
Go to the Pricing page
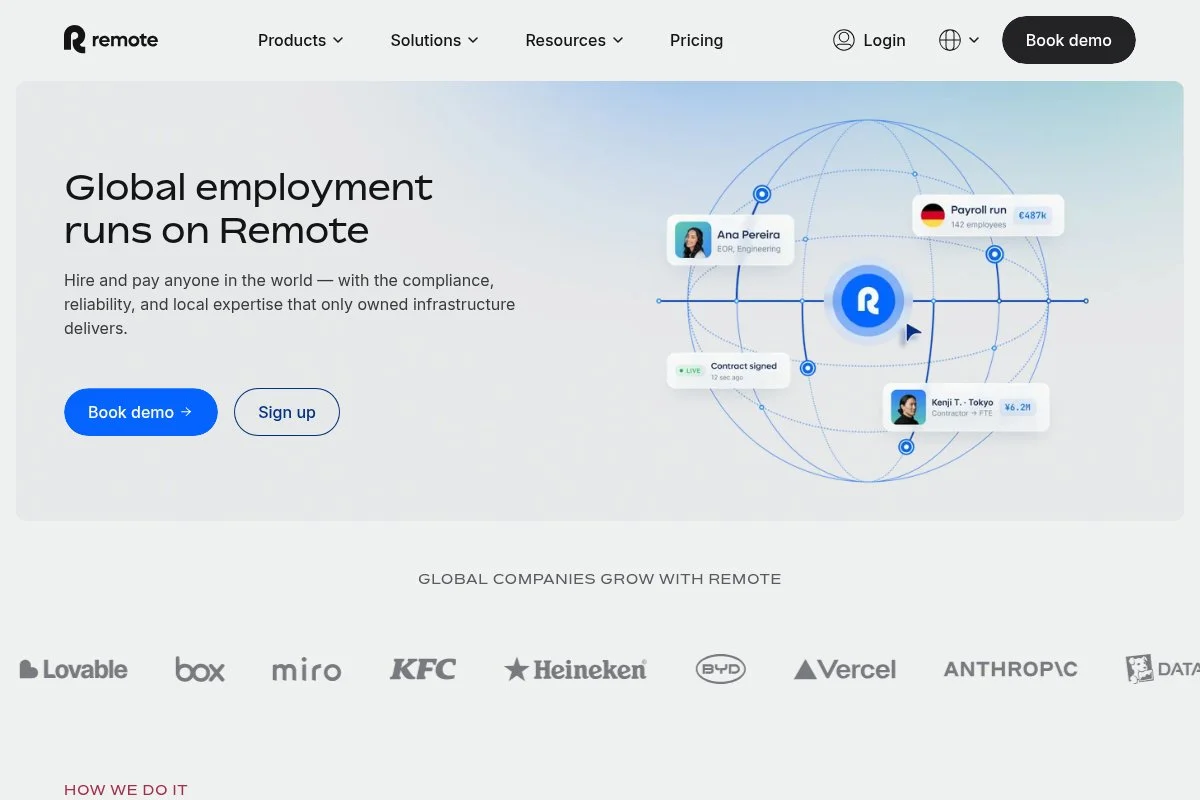pos(696,40)
